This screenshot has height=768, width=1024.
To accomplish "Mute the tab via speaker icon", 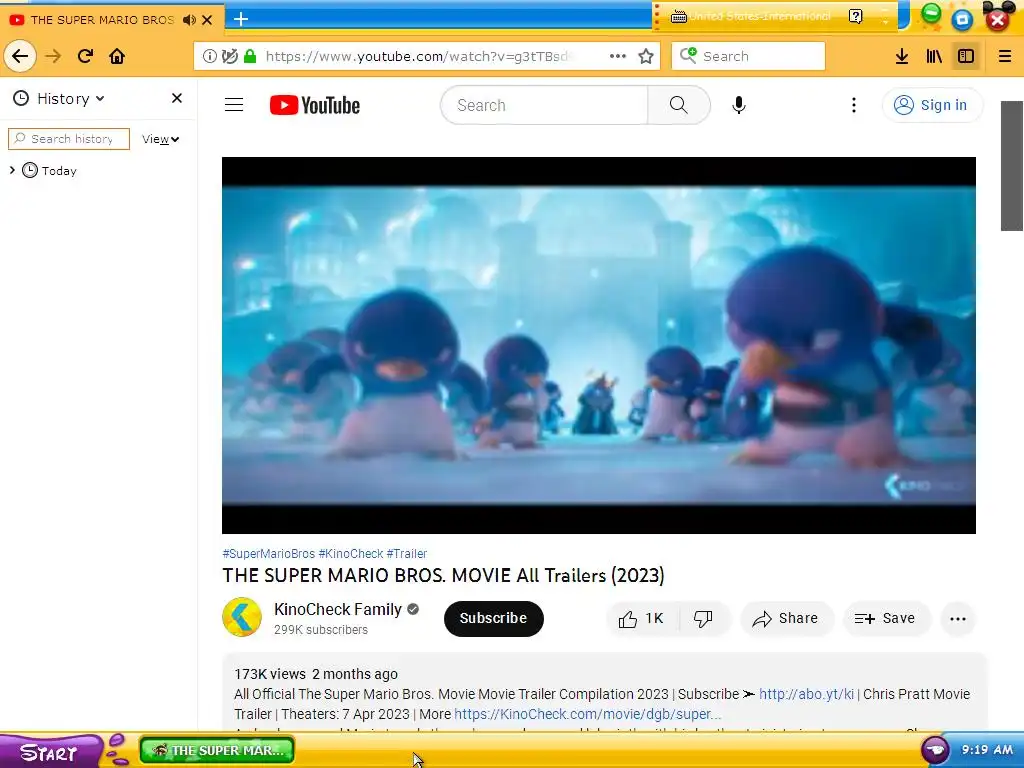I will pyautogui.click(x=189, y=20).
